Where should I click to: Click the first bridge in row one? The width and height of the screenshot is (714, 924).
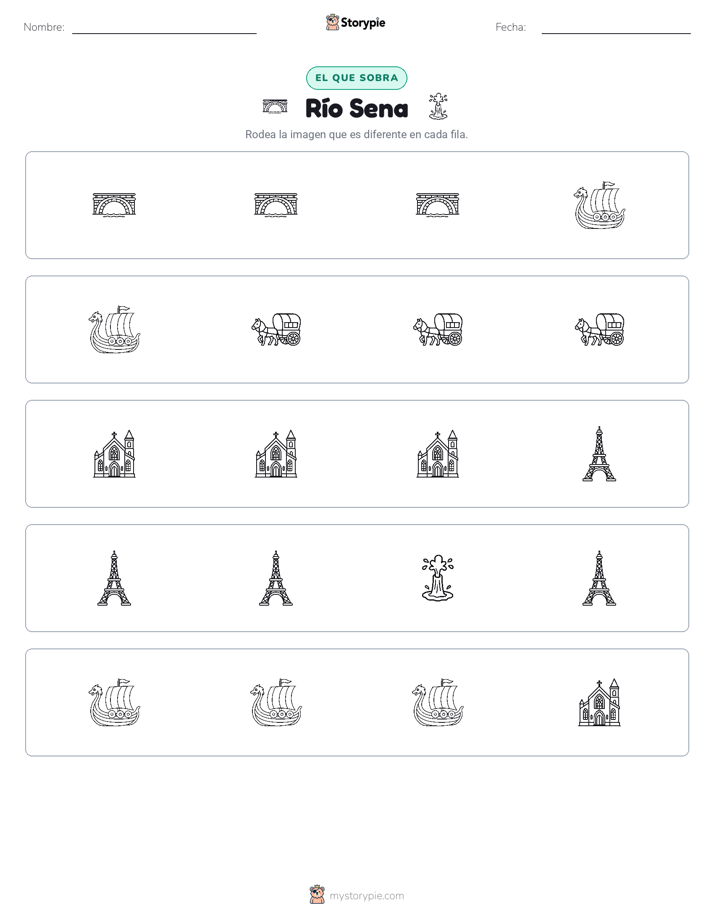click(x=114, y=205)
